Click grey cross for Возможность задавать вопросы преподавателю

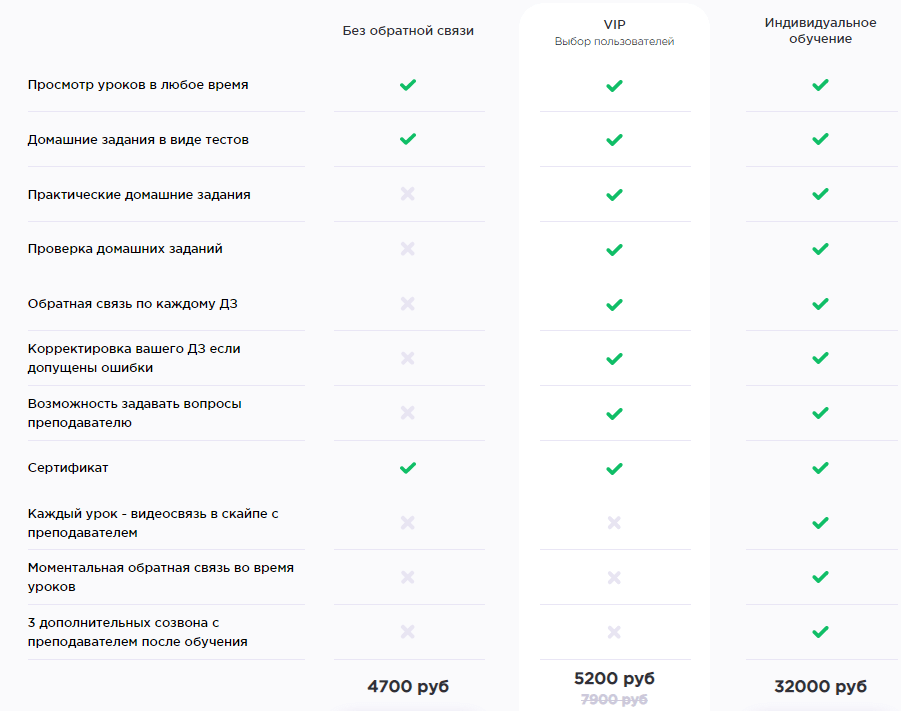pyautogui.click(x=408, y=413)
